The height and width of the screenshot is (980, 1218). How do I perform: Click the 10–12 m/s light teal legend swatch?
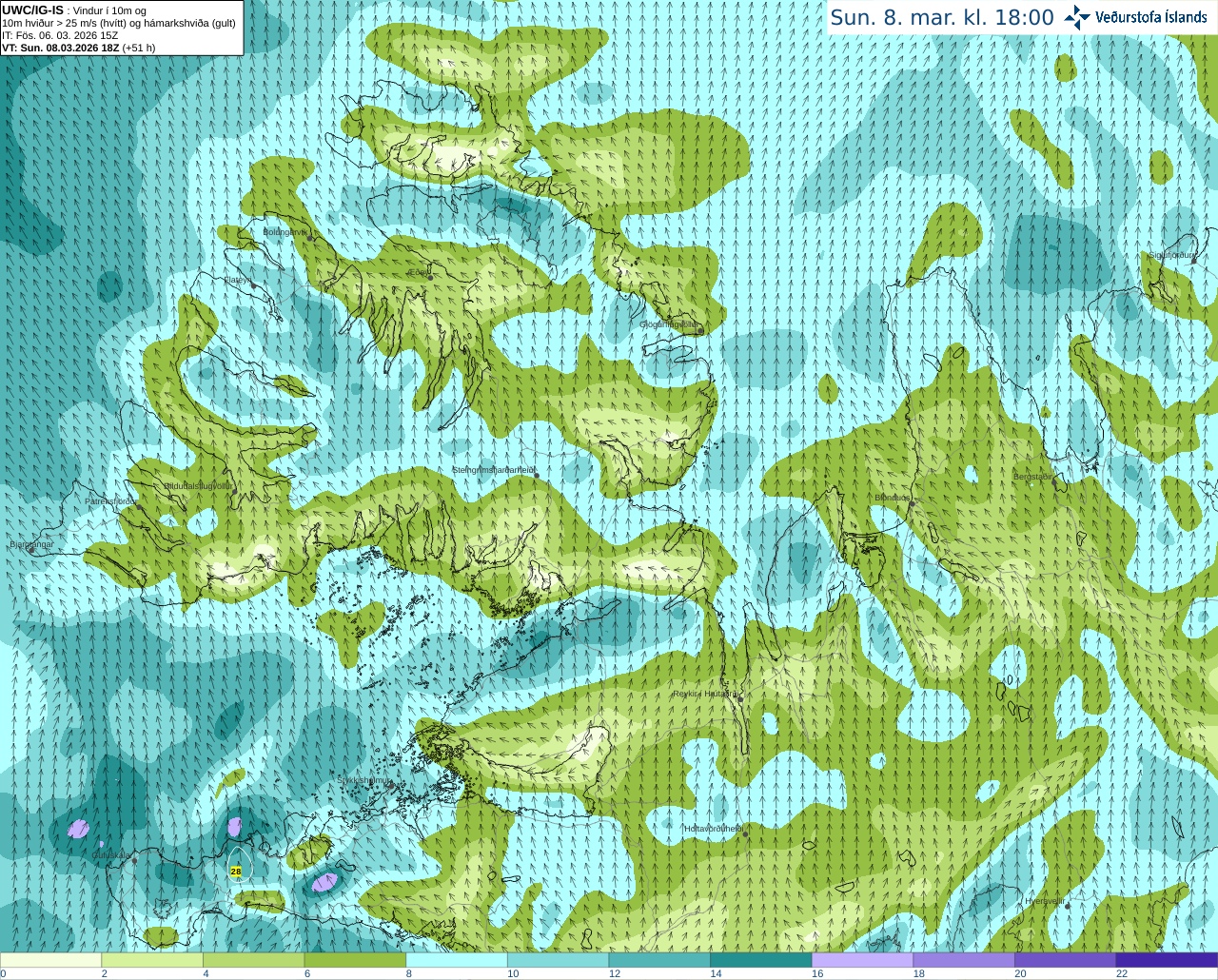558,960
